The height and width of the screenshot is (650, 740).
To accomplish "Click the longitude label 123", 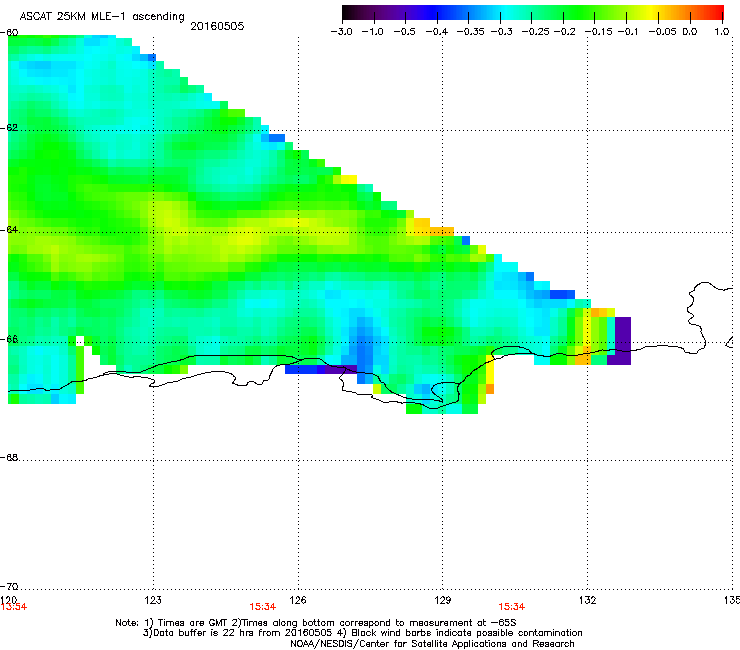I will [153, 600].
